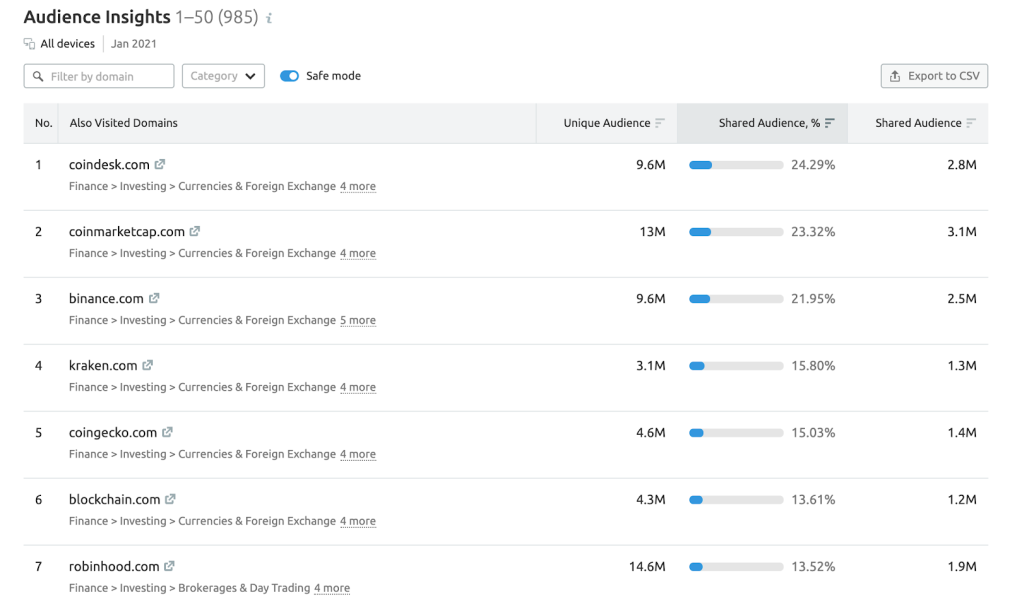Expand 5 more categories under binance.com
The width and height of the screenshot is (1010, 597).
(358, 320)
